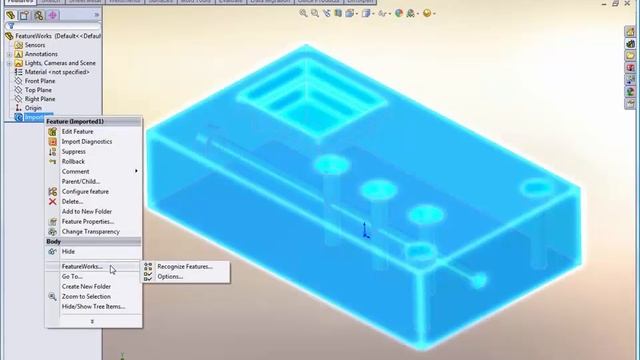Select the highlighted Imported1 tree item
The width and height of the screenshot is (640, 360).
click(x=34, y=118)
